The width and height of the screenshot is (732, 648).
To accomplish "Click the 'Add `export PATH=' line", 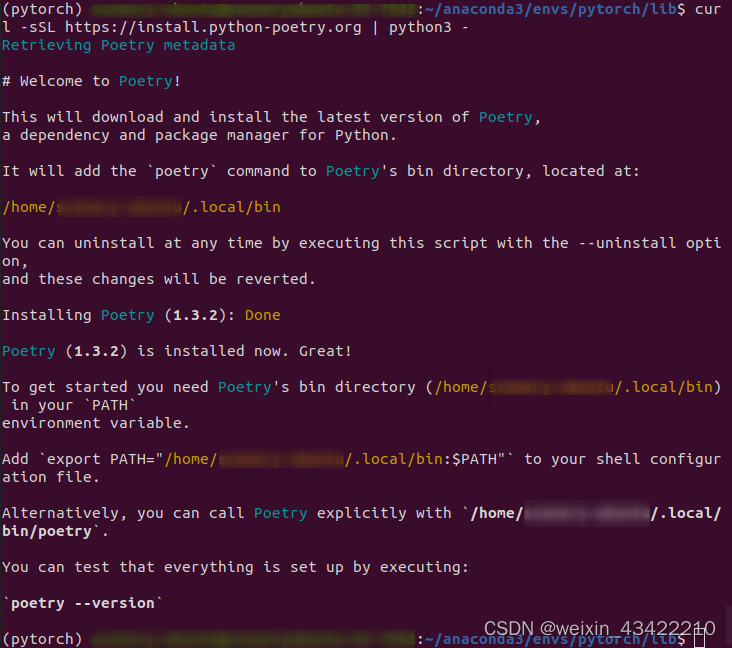I will pos(361,459).
